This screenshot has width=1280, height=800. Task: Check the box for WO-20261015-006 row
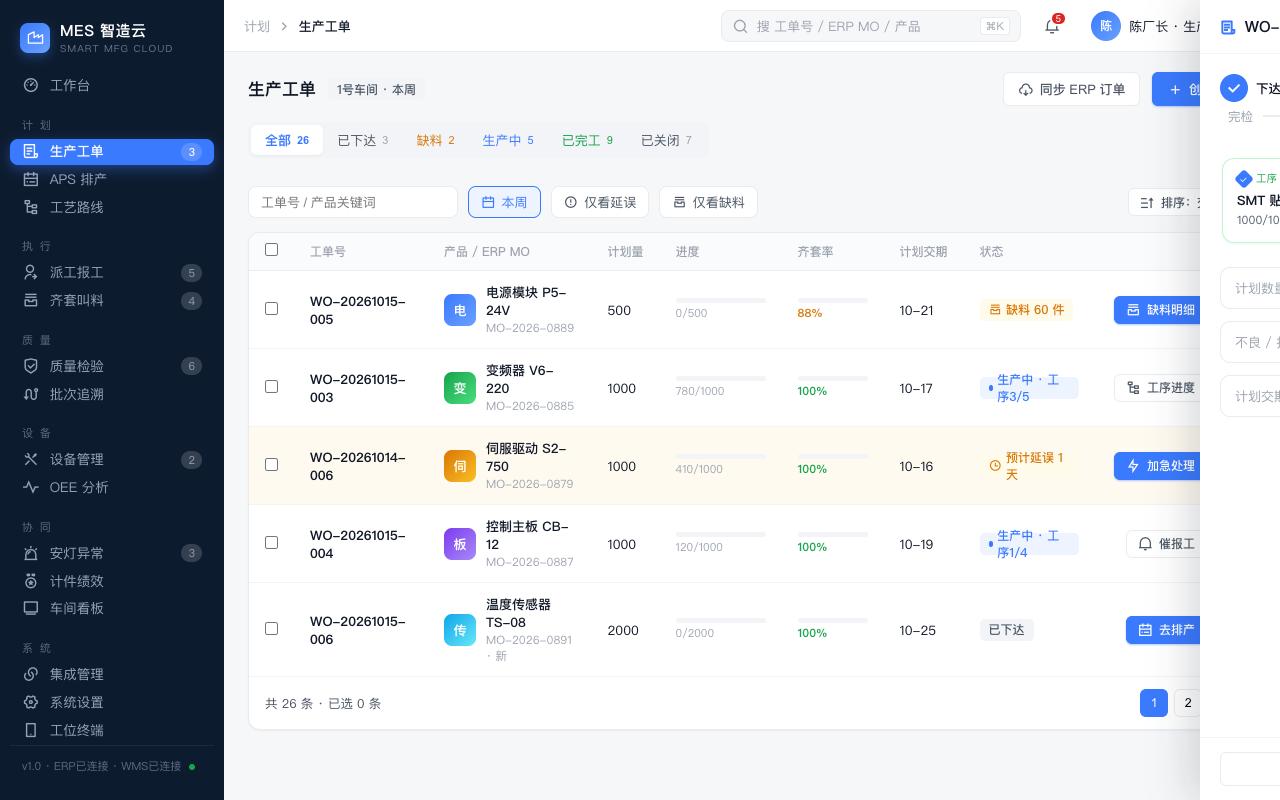pyautogui.click(x=271, y=629)
